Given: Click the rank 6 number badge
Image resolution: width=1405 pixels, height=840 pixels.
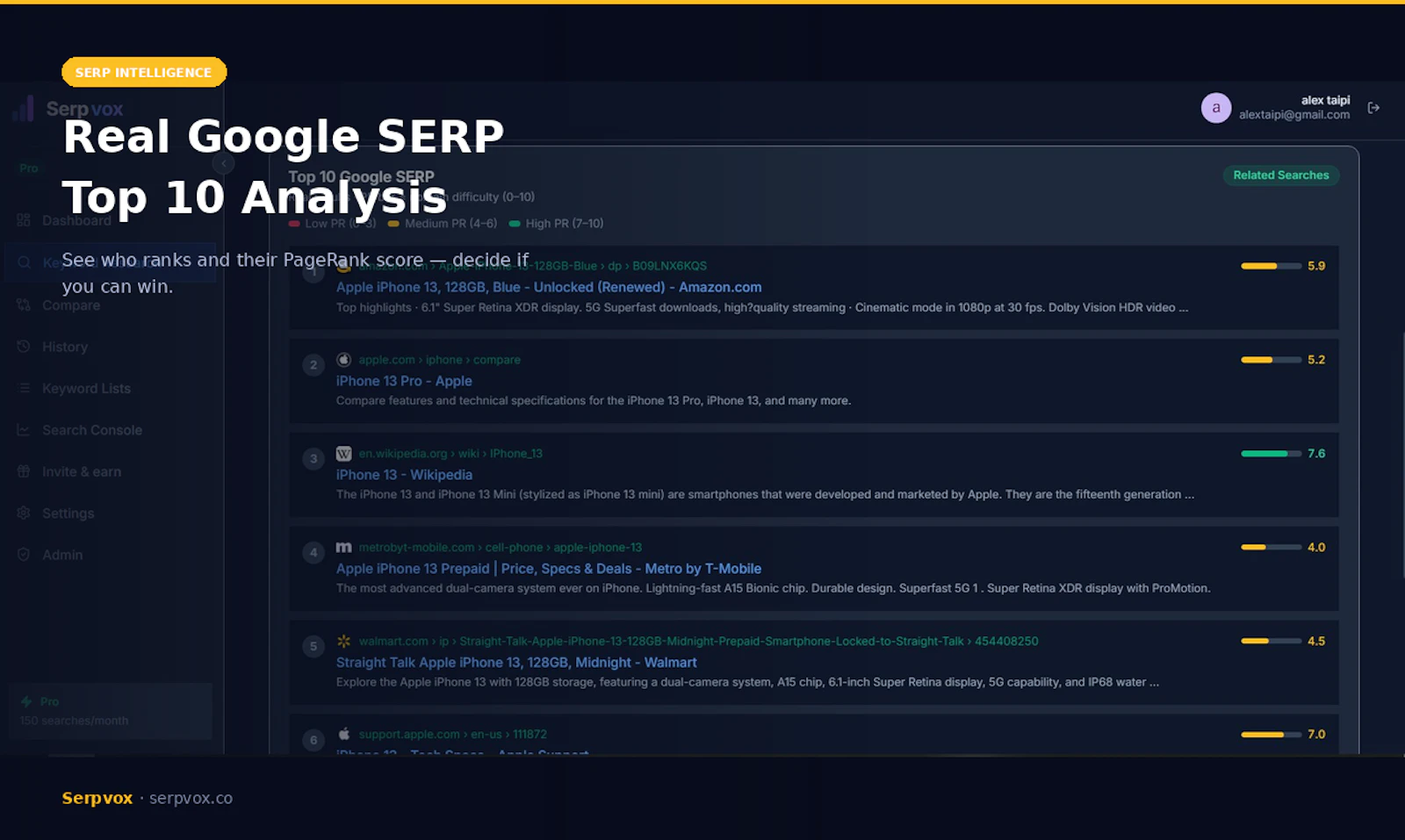Looking at the screenshot, I should pos(313,740).
